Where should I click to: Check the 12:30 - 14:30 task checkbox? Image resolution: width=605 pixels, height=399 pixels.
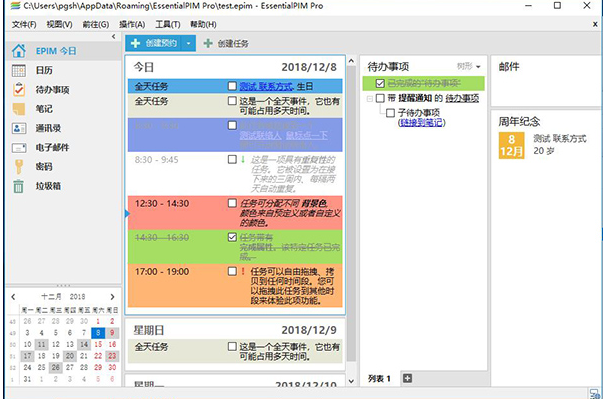(x=232, y=203)
